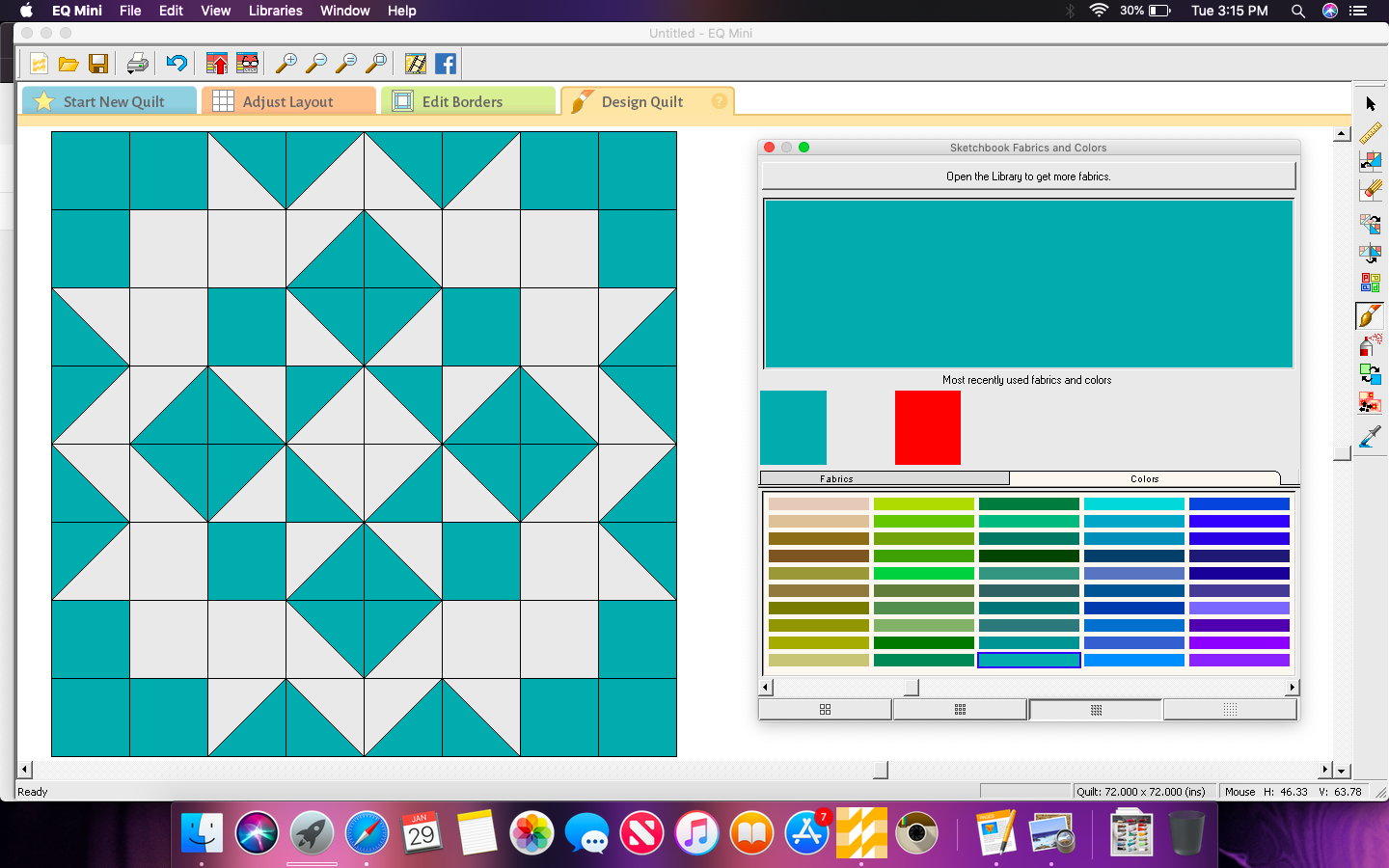Zoom out with the minus magnifier
Viewport: 1389px width, 868px height.
click(316, 64)
